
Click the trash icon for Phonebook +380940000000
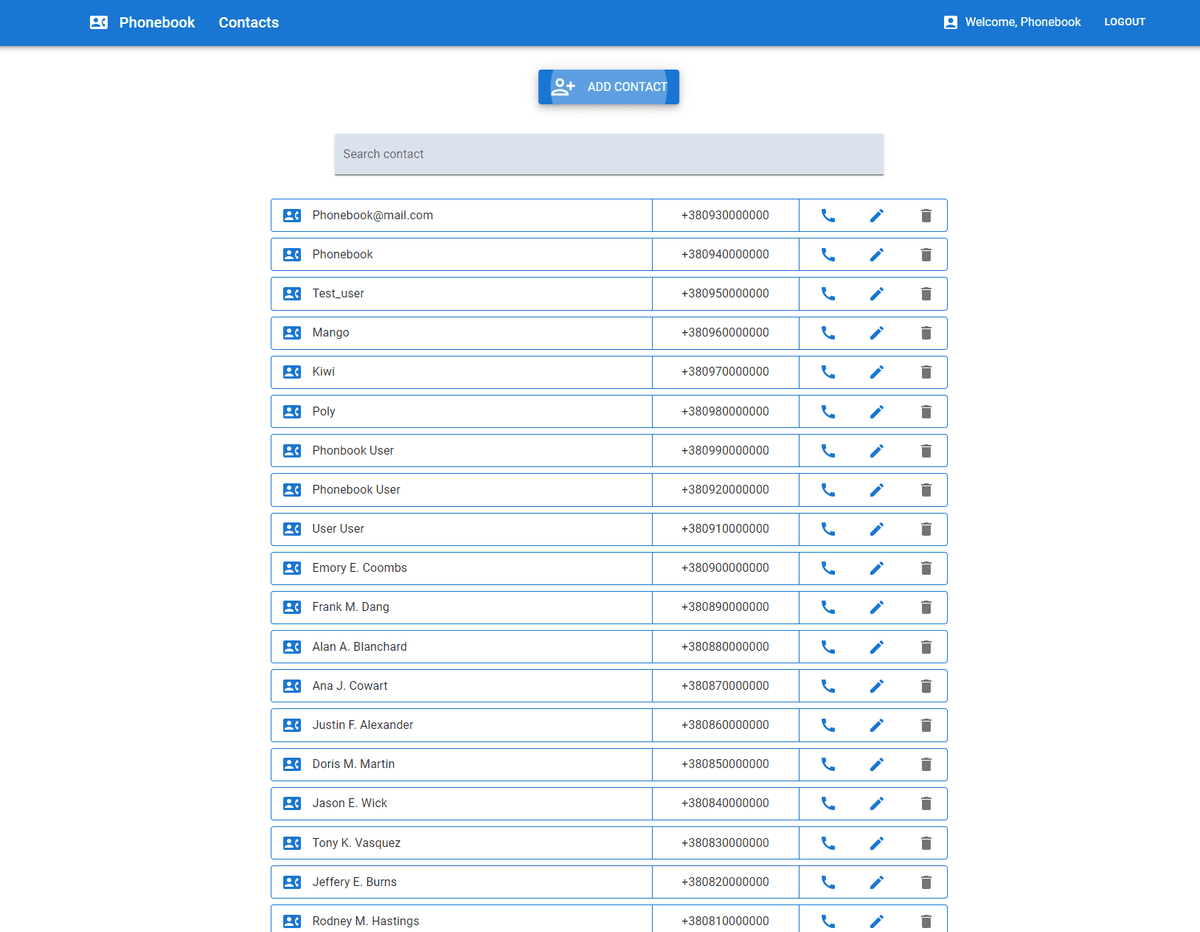click(926, 255)
